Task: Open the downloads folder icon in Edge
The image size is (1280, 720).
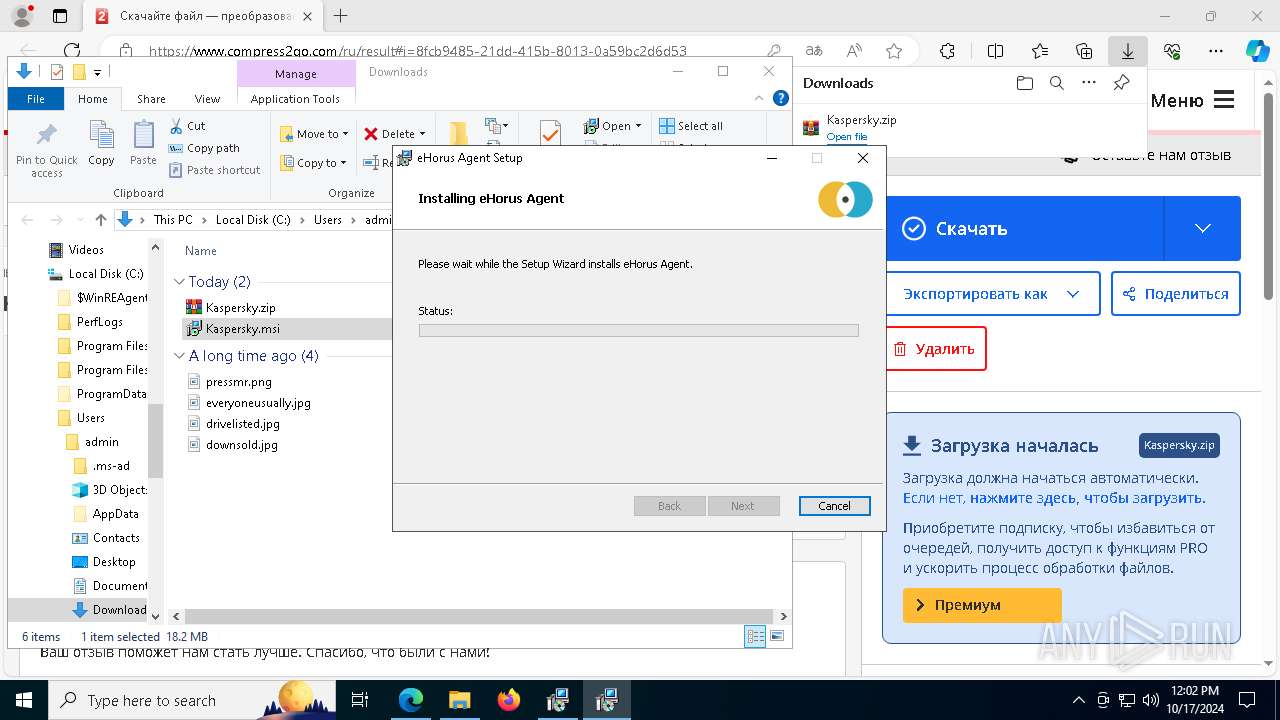Action: tap(1024, 83)
